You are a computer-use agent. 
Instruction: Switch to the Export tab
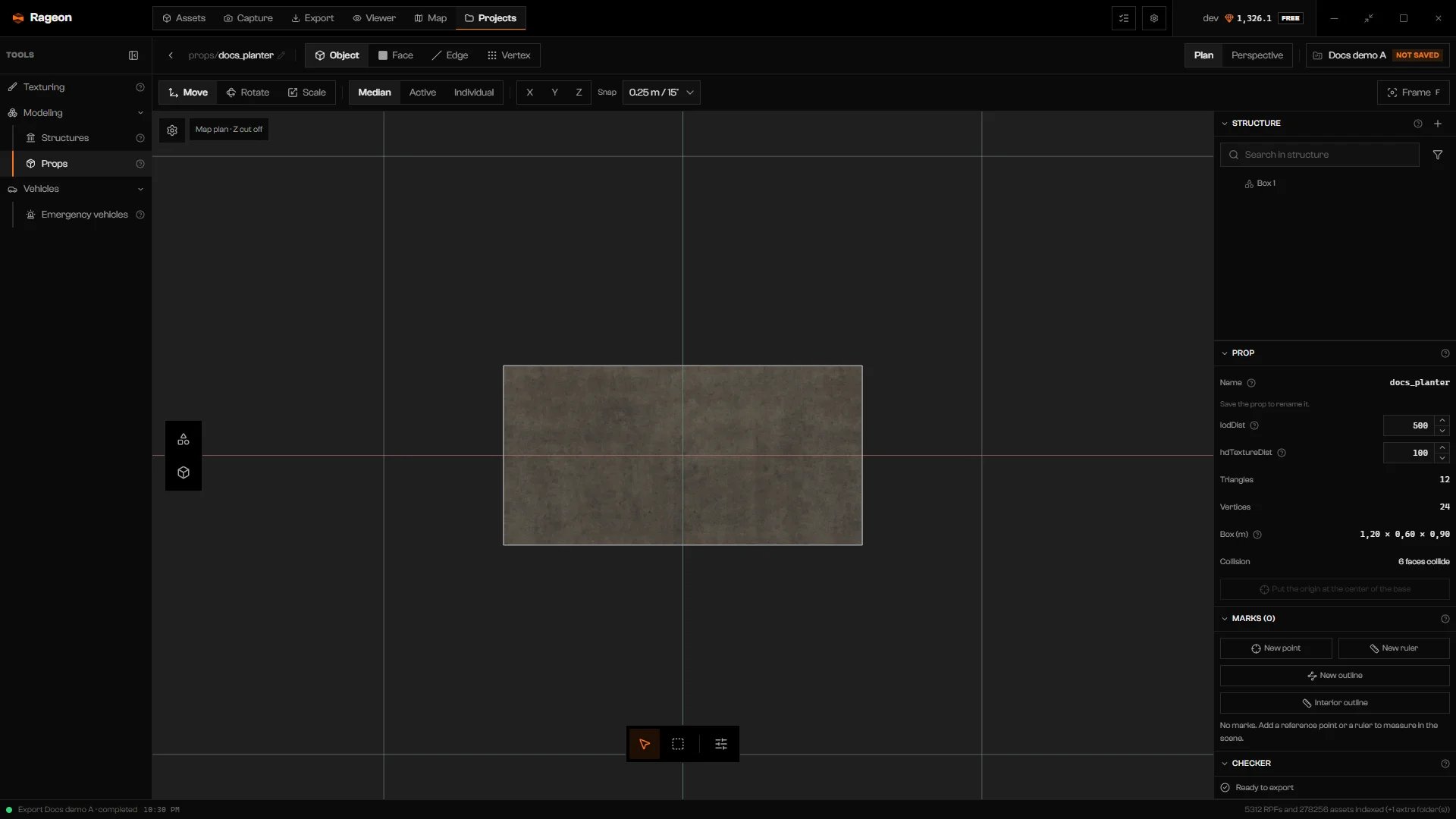tap(312, 18)
